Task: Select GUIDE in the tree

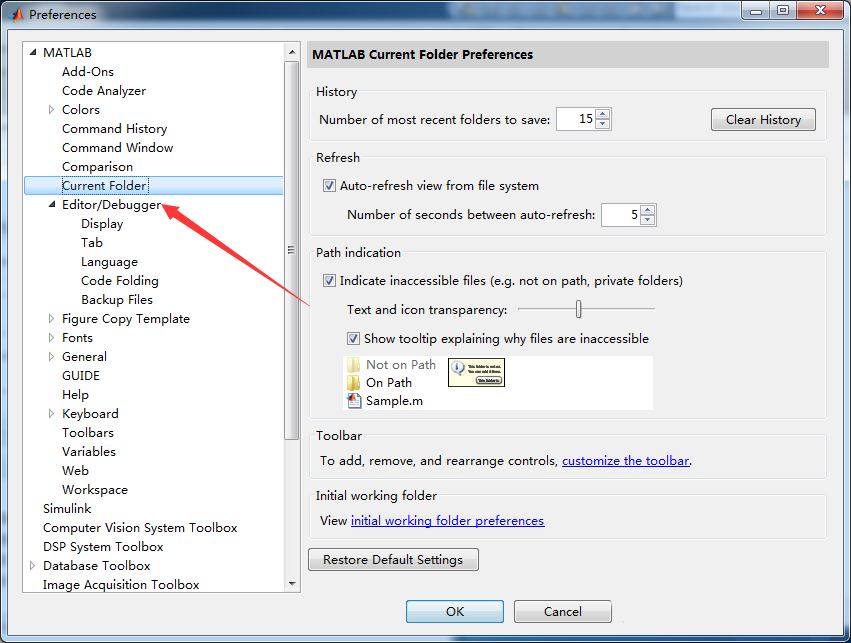Action: tap(81, 375)
